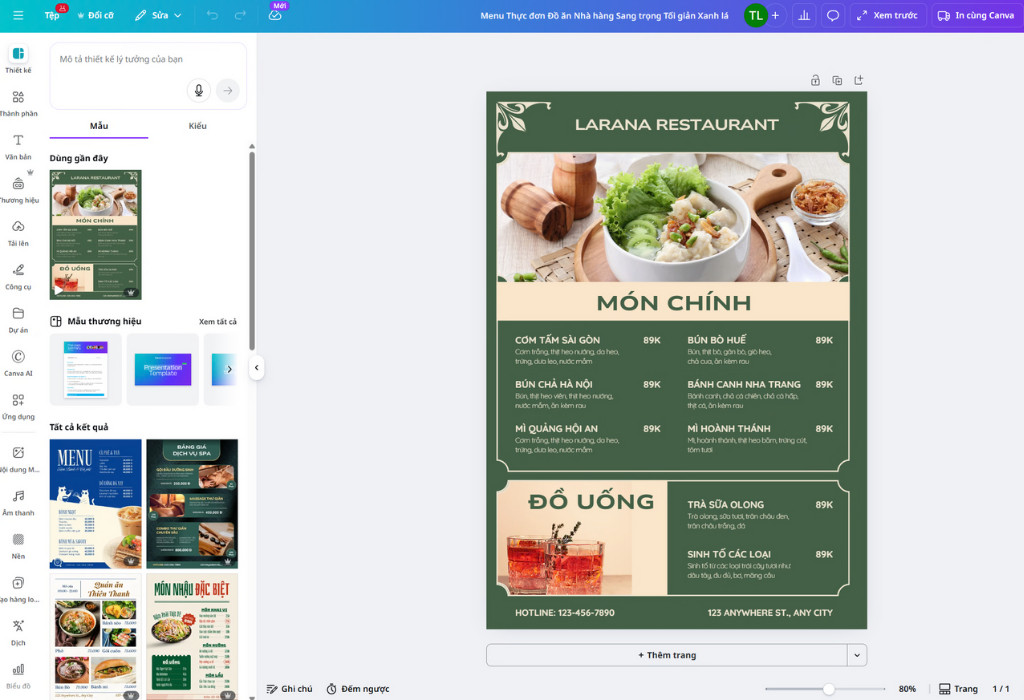Viewport: 1024px width, 700px height.
Task: Open the comments icon in the top bar
Action: [x=832, y=16]
